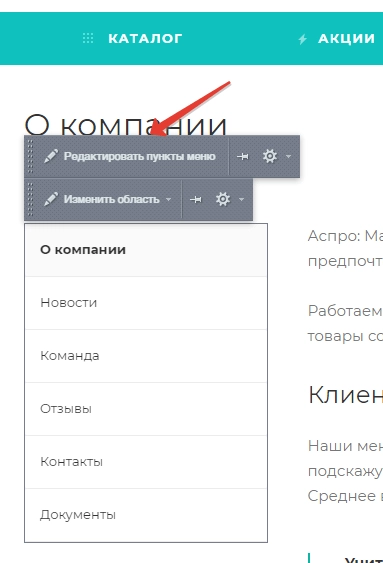Open Контакты in side menu
Screen dimensions: 383x563
146,462
